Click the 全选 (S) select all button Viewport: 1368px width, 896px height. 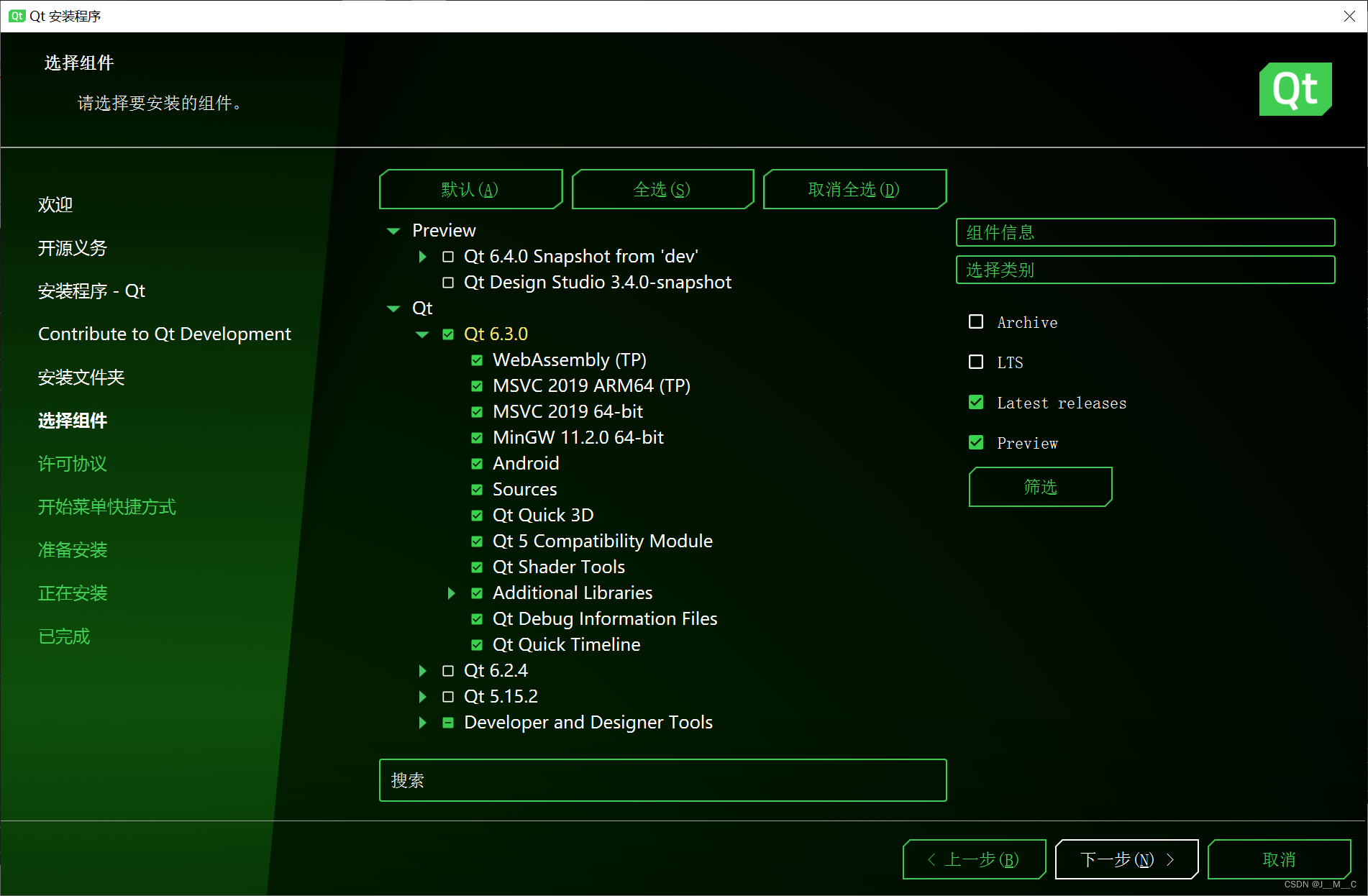tap(662, 189)
